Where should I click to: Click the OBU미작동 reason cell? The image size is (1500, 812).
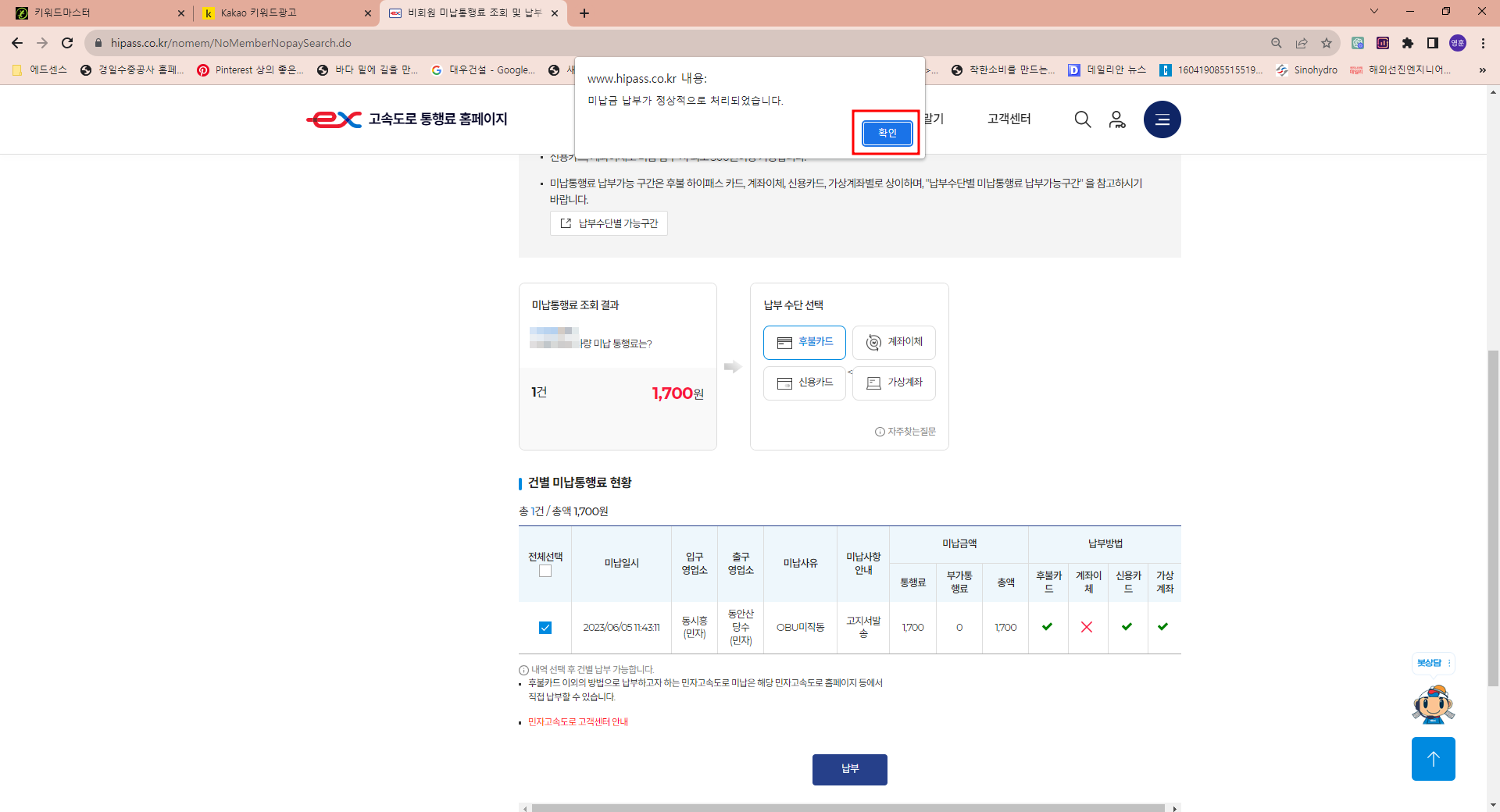point(800,627)
